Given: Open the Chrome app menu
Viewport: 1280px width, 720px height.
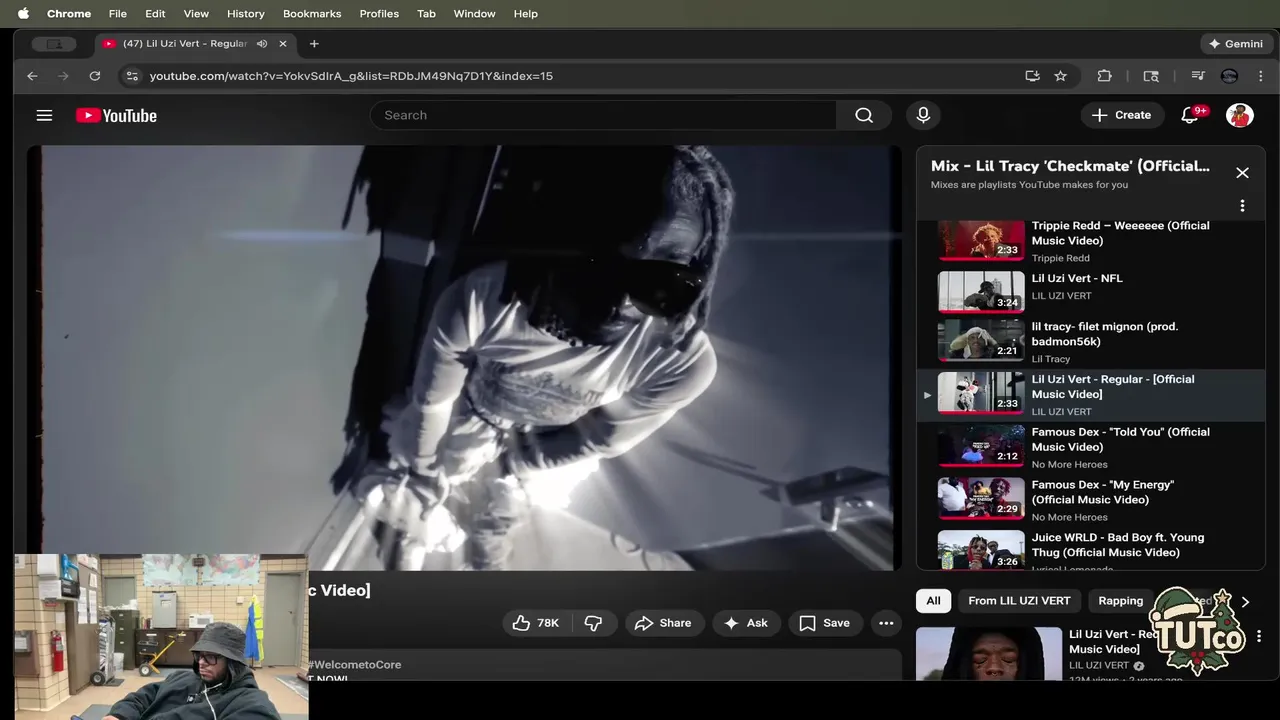Looking at the screenshot, I should [x=69, y=14].
